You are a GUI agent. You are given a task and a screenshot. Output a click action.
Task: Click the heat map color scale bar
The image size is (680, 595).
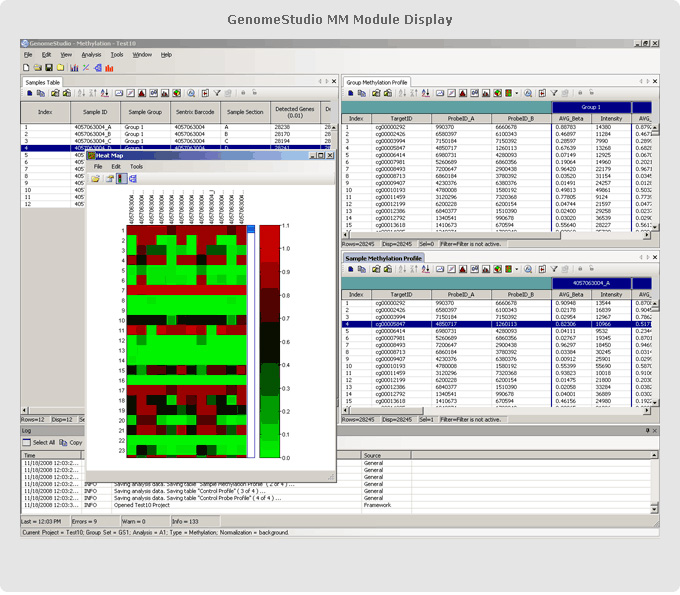[x=269, y=340]
